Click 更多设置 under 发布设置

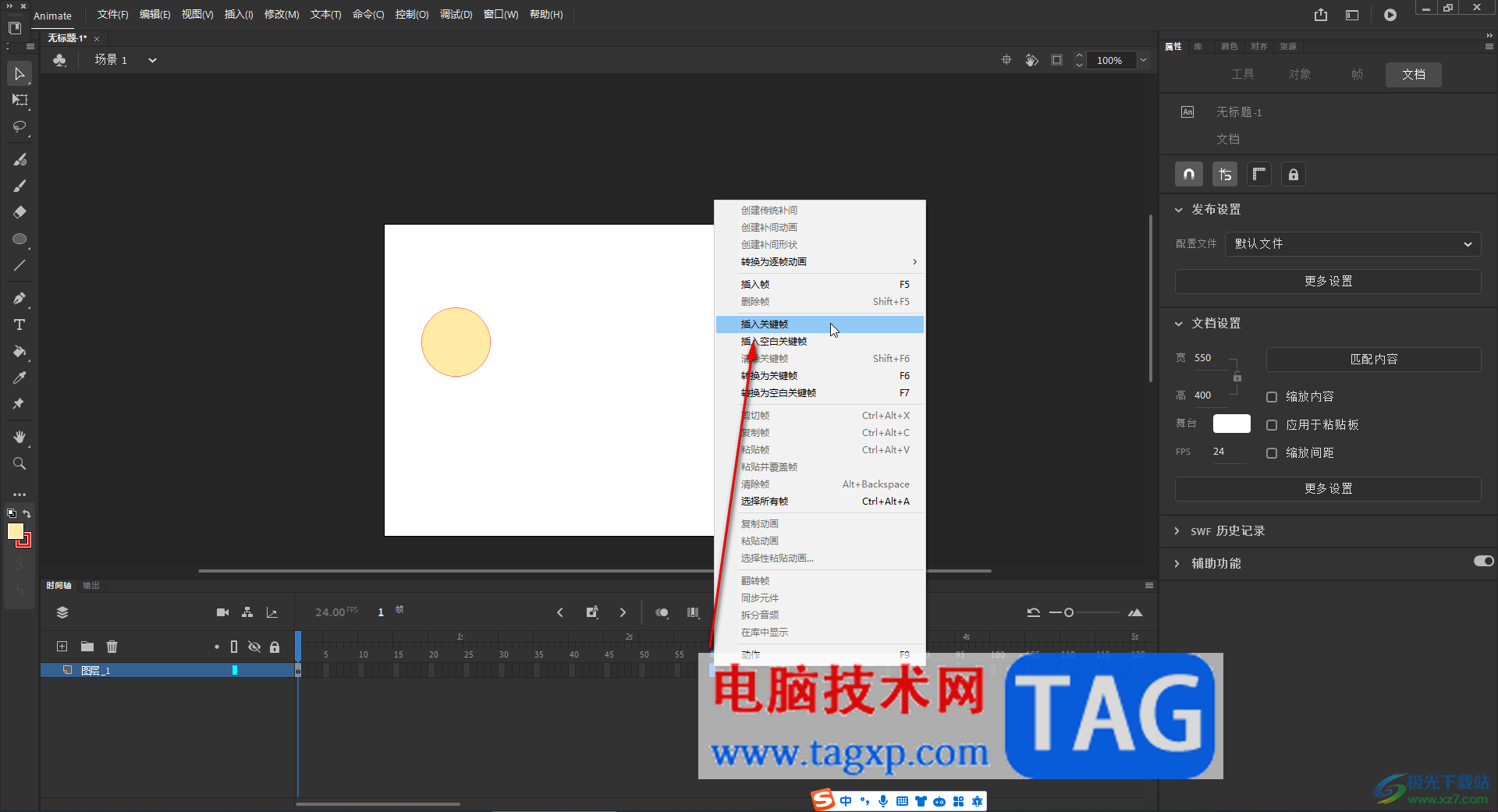(x=1327, y=282)
